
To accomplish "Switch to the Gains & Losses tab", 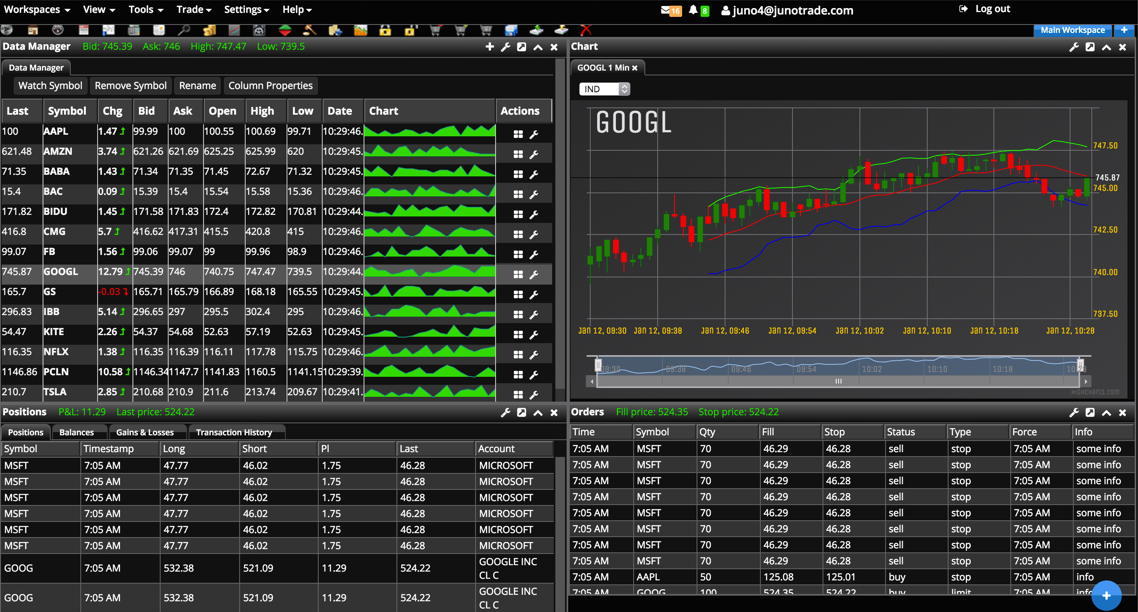I will click(x=145, y=432).
